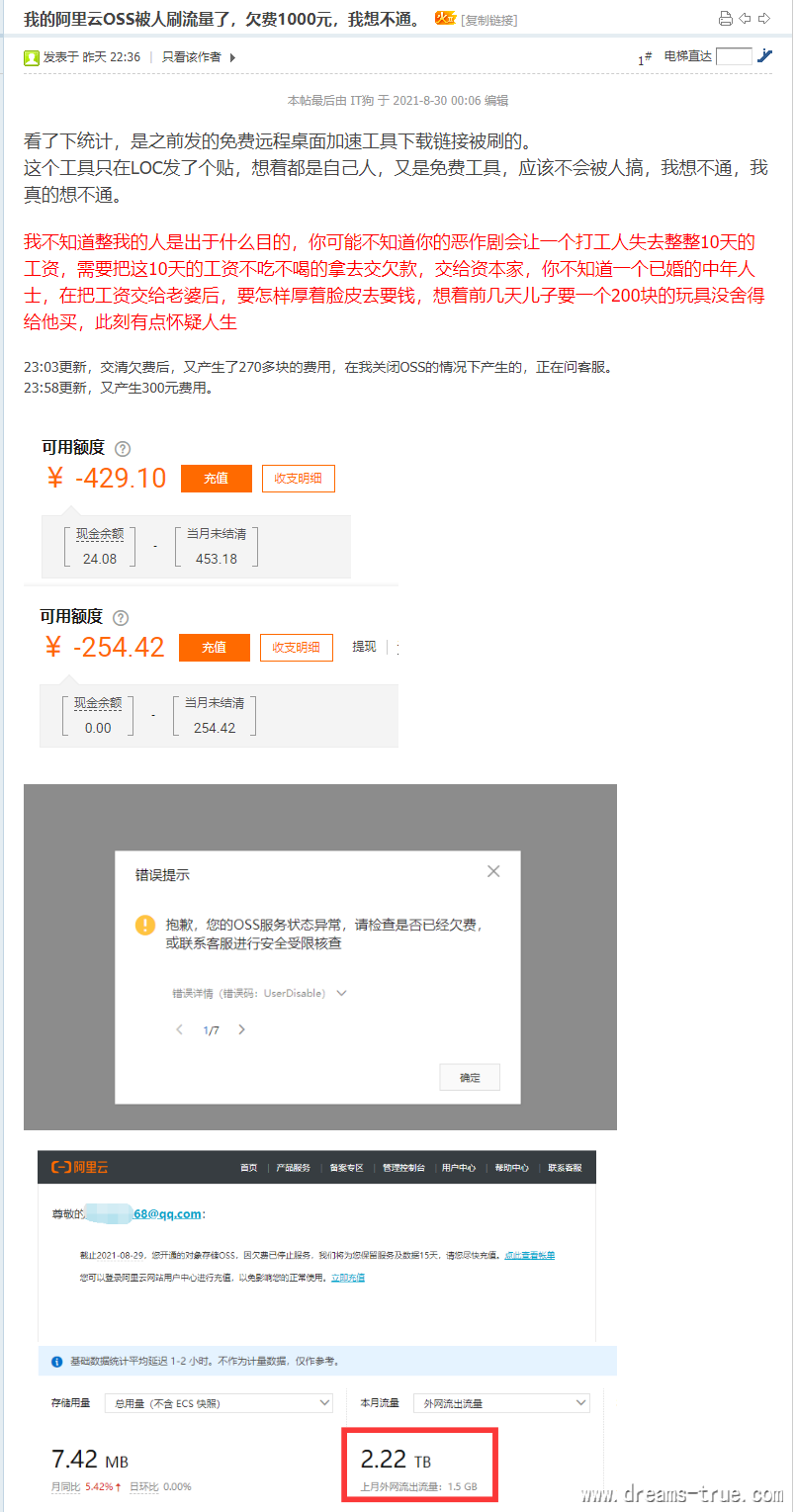Image resolution: width=796 pixels, height=1512 pixels.
Task: Go to the next error page arrow
Action: tap(241, 1029)
